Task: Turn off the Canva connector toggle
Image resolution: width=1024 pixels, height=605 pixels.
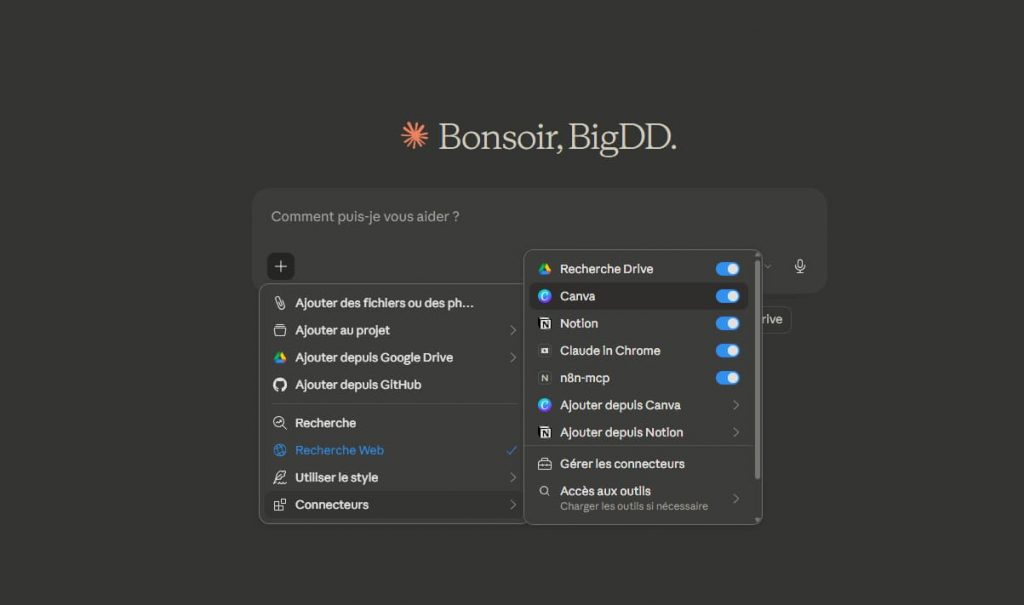Action: [727, 296]
